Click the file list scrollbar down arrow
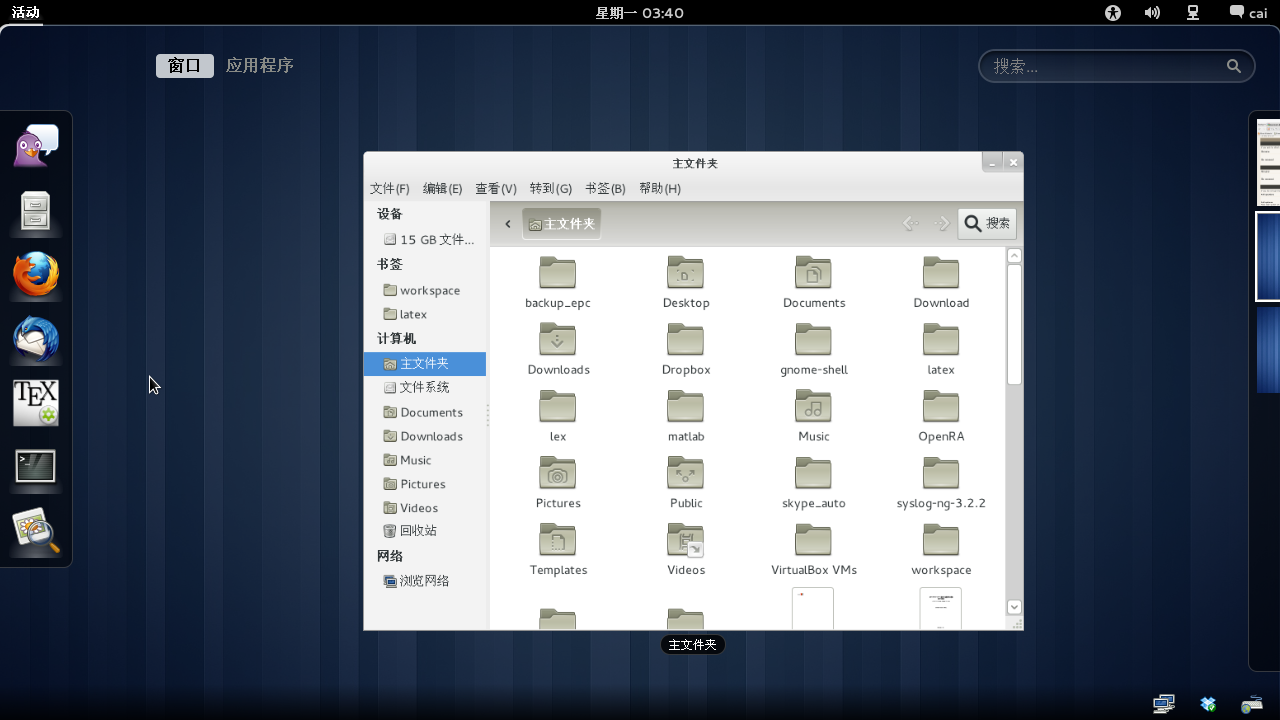This screenshot has height=720, width=1280. 1014,607
